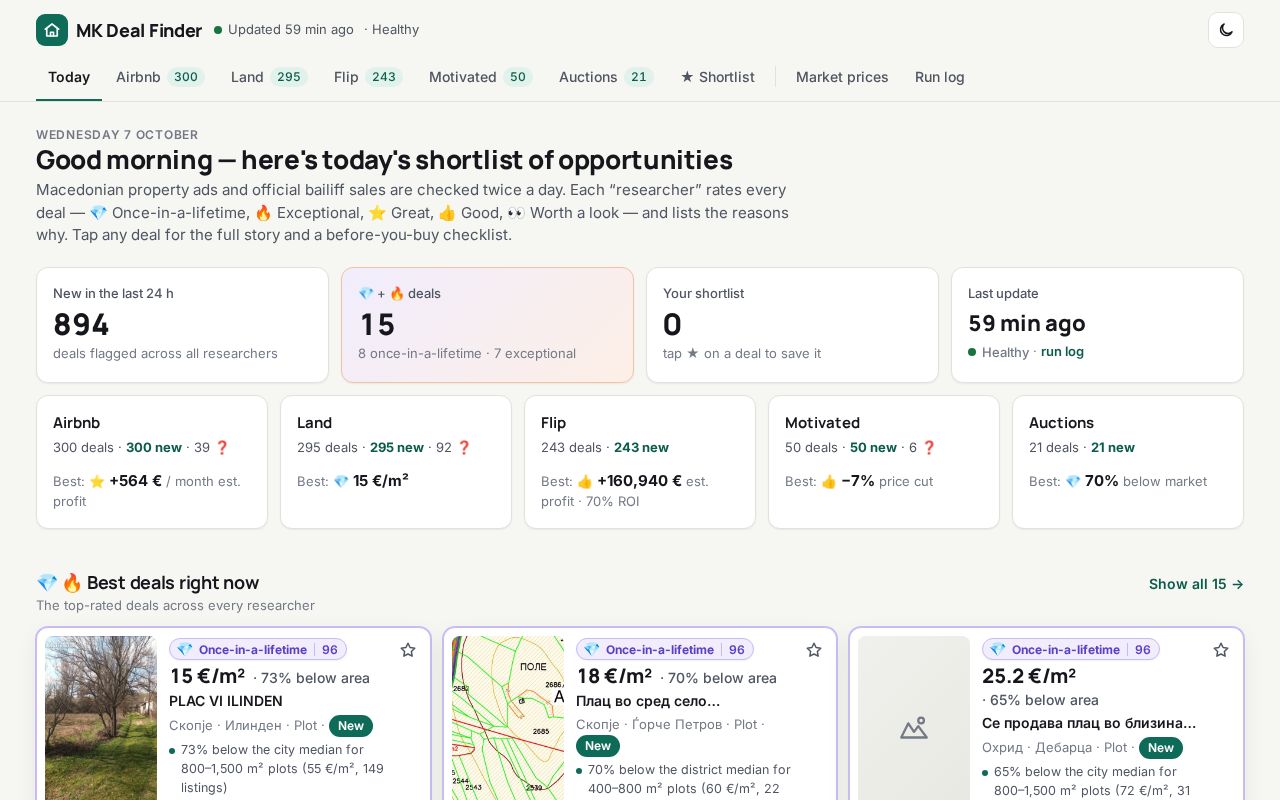This screenshot has width=1280, height=800.
Task: Click the placeholder image of the Охрид plot deal
Action: tap(914, 718)
